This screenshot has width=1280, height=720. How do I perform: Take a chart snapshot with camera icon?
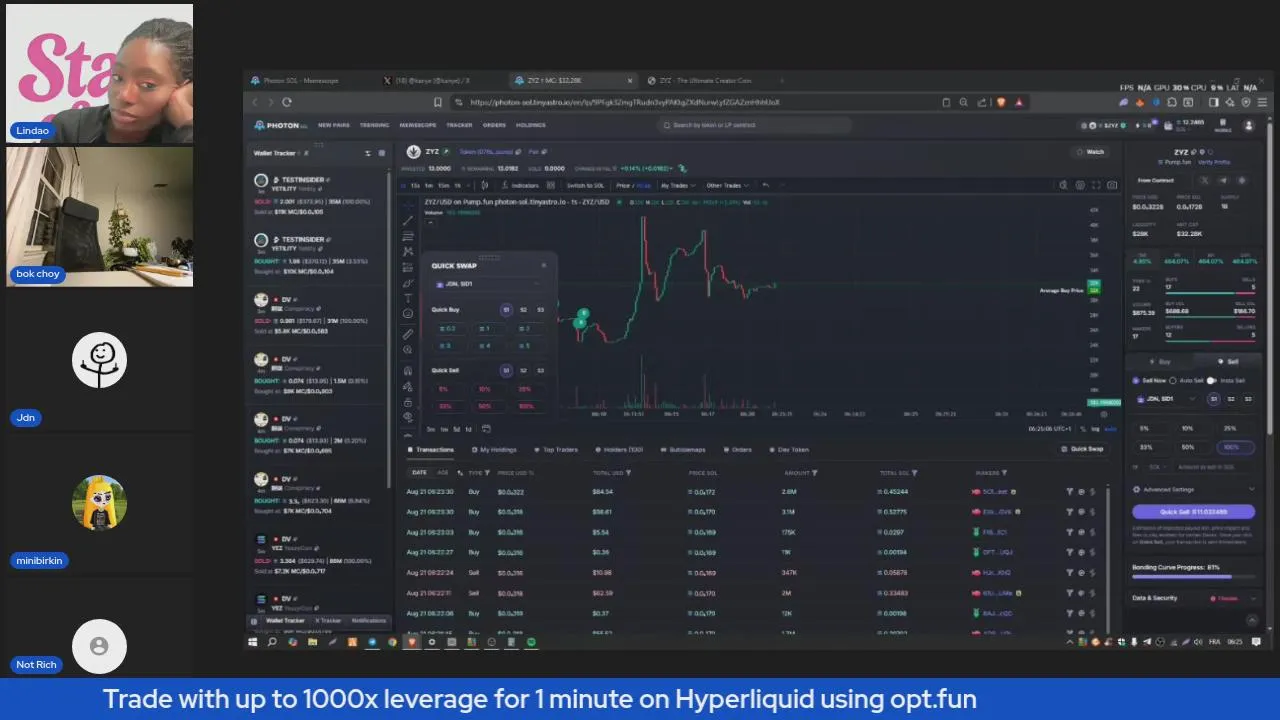(1111, 185)
